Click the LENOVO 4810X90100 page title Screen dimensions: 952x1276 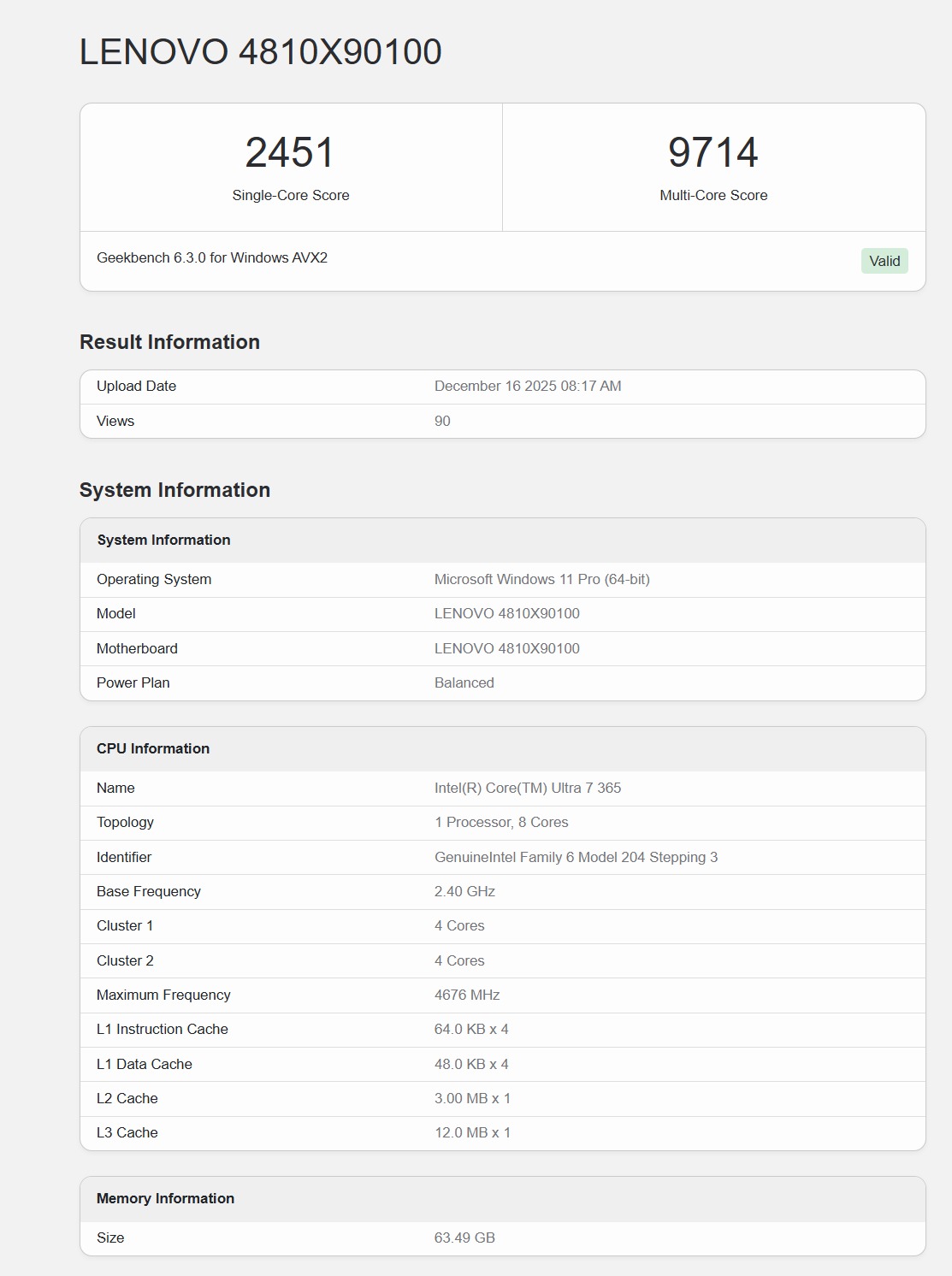pos(261,52)
